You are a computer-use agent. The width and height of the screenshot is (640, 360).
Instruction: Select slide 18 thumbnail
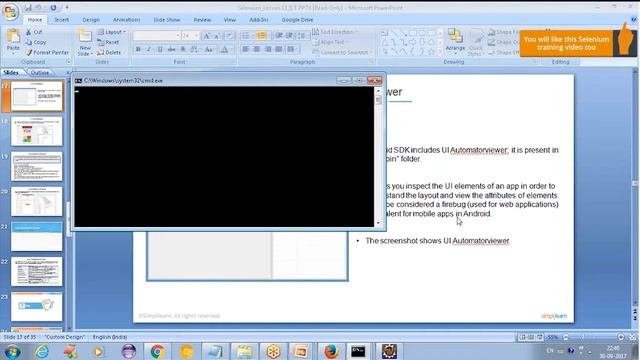(36, 131)
